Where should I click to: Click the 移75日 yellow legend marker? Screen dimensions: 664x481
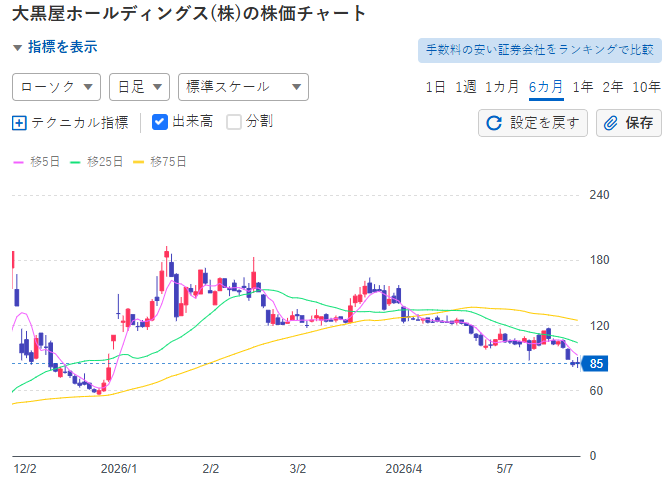tap(138, 162)
